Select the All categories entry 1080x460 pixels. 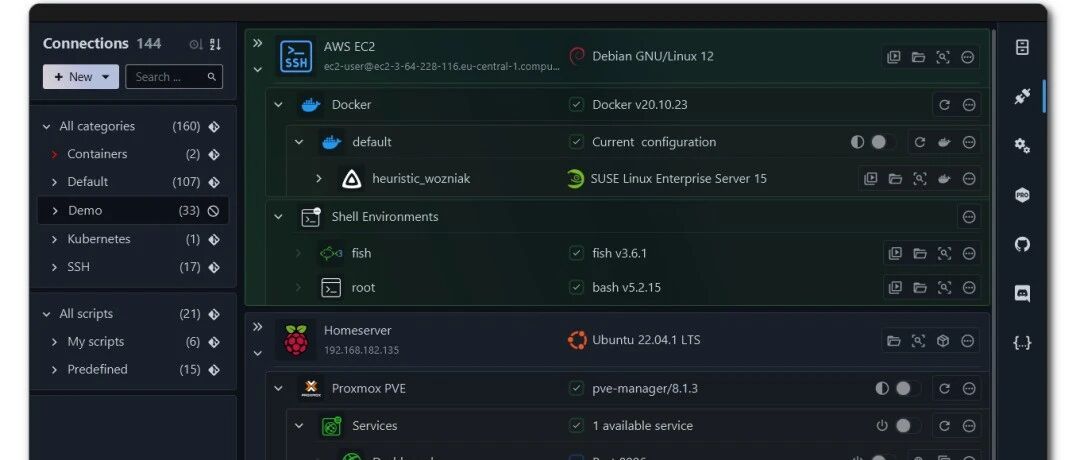tap(133, 127)
